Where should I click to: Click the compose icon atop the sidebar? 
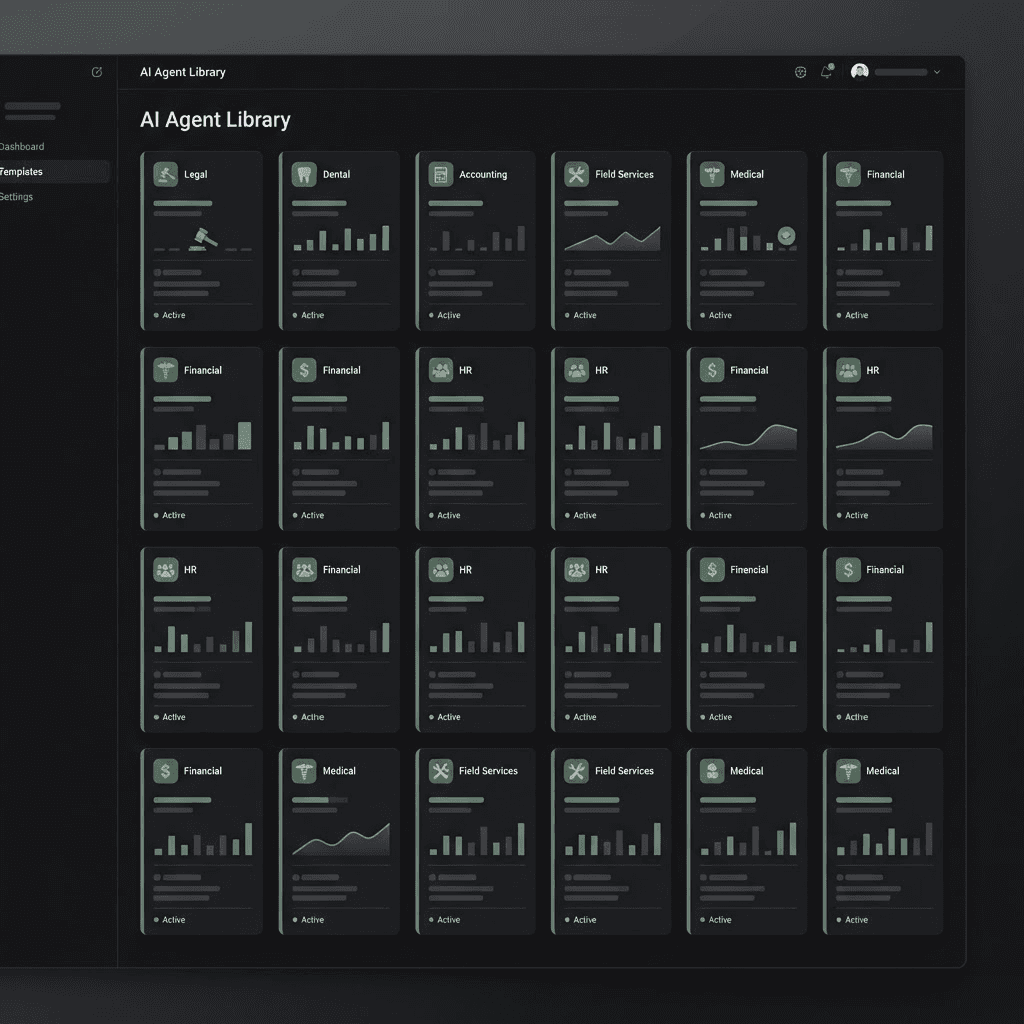coord(97,72)
